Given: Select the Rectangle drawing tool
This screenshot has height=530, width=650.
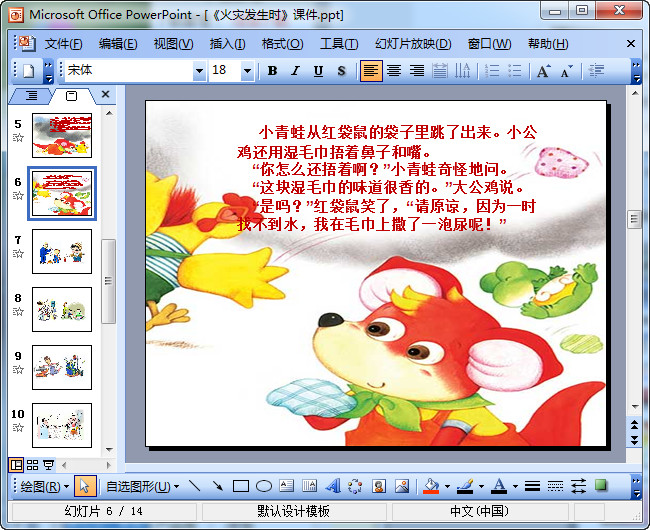Looking at the screenshot, I should tap(241, 486).
